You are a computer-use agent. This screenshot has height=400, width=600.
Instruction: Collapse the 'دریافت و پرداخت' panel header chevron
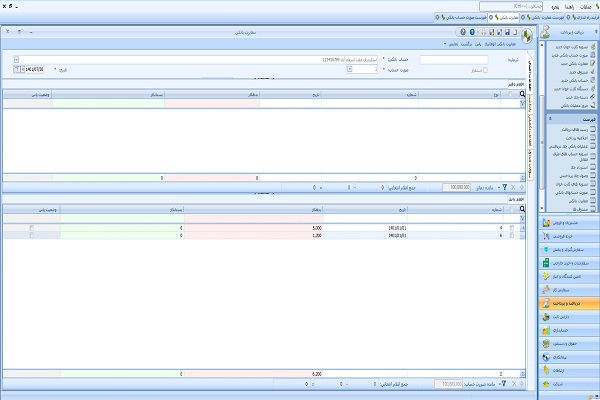[x=596, y=32]
